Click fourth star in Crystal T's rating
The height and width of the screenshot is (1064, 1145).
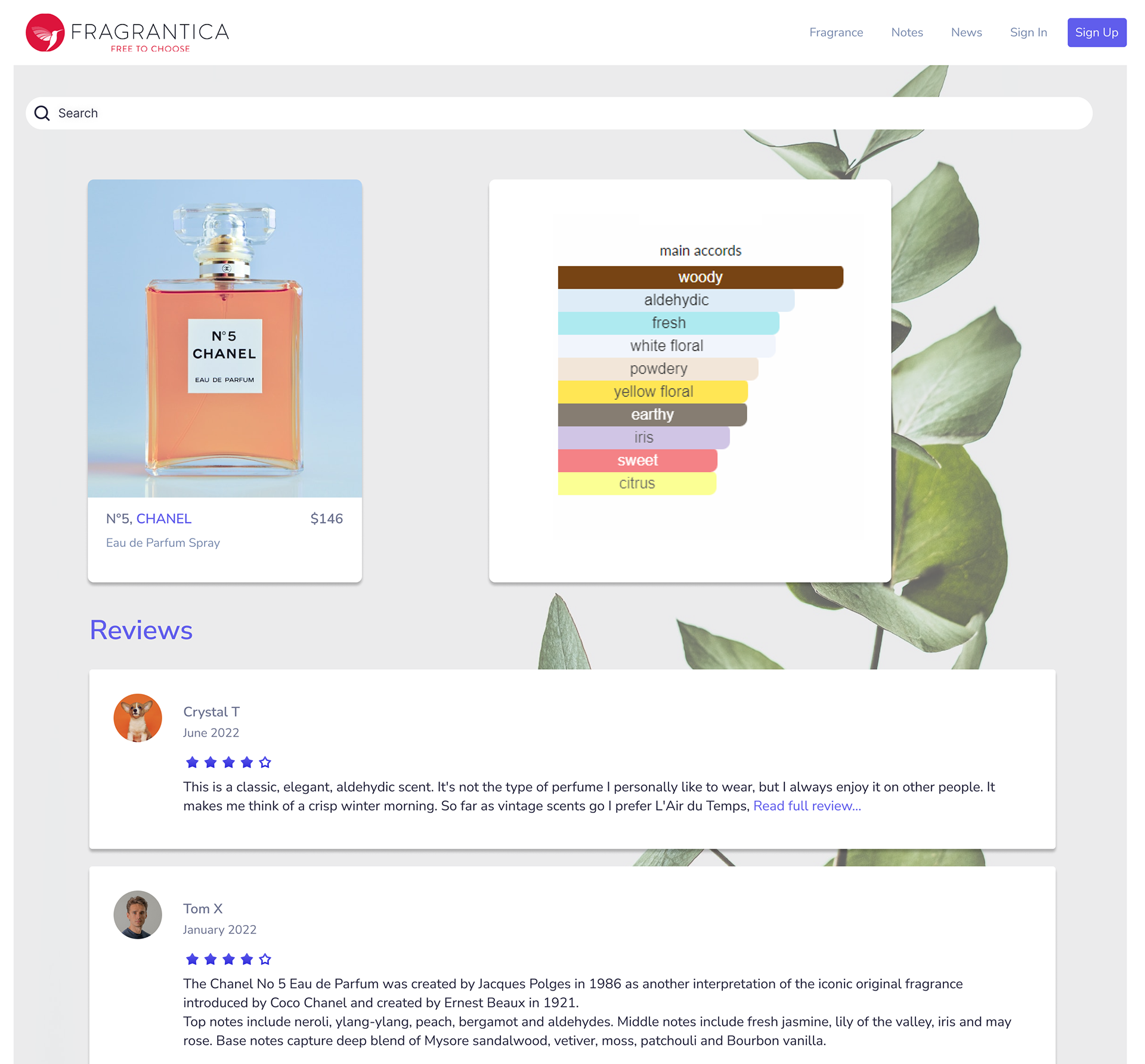(247, 762)
